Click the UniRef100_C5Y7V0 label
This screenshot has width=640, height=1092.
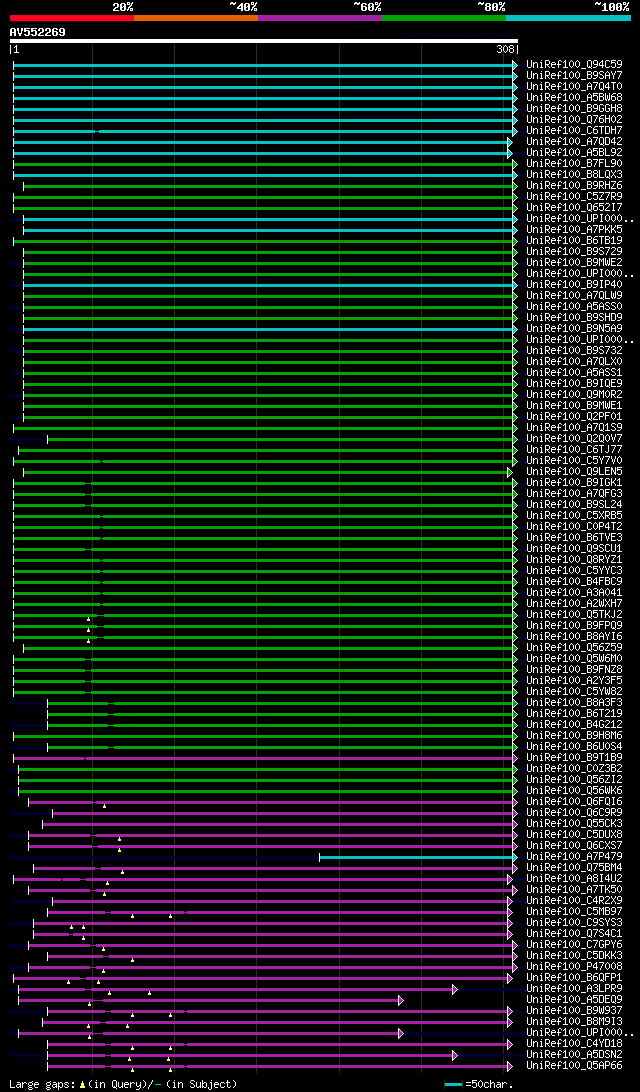coord(575,461)
